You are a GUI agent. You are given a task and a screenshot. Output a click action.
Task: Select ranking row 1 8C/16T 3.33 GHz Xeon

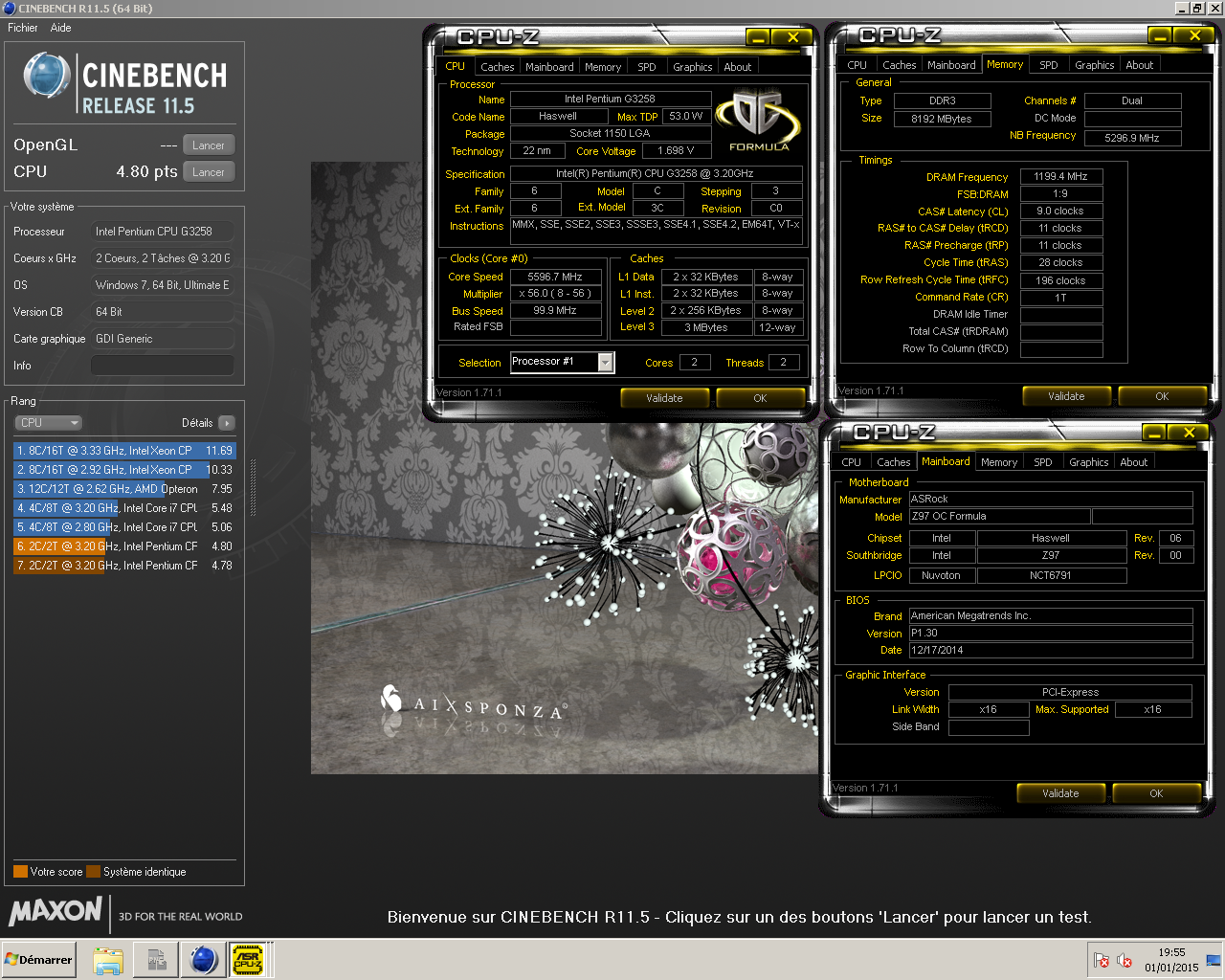point(124,451)
